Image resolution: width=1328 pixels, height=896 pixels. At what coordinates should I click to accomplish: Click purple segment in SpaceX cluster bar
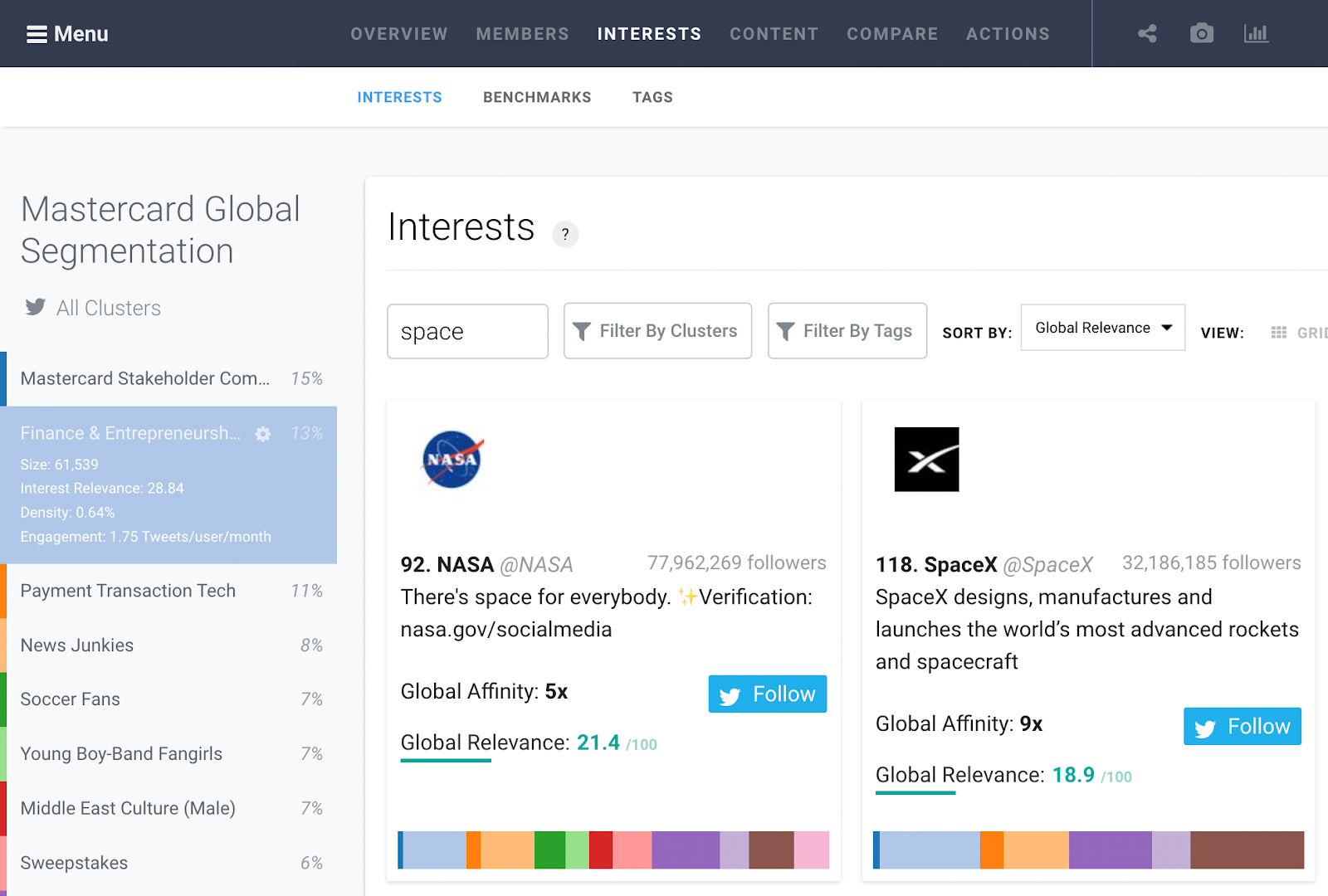[1111, 850]
